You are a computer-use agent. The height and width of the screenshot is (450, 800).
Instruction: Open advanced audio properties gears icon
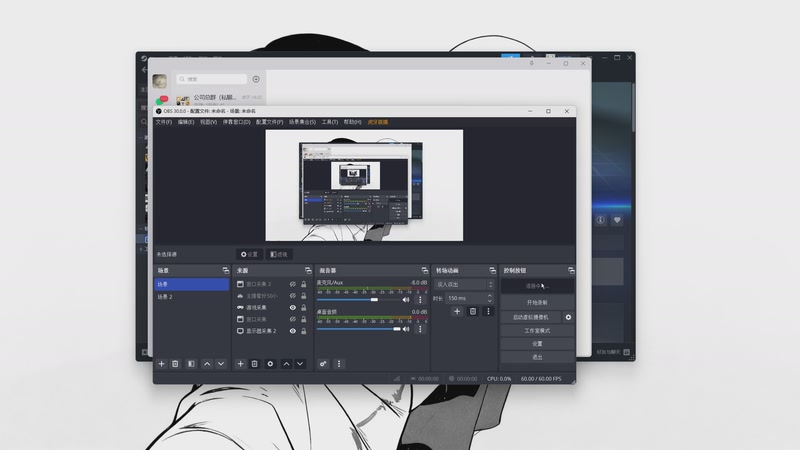point(323,364)
